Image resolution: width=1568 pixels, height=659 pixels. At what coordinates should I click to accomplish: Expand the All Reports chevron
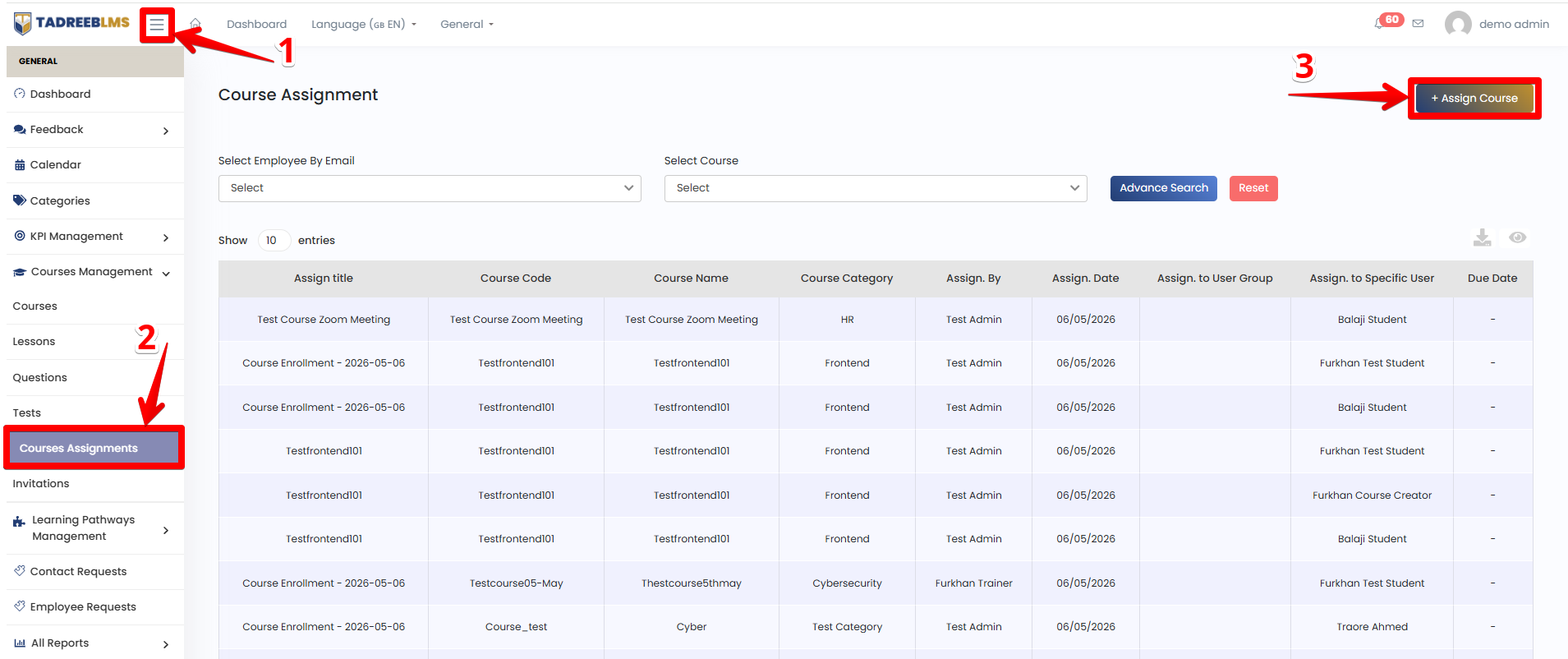(166, 644)
